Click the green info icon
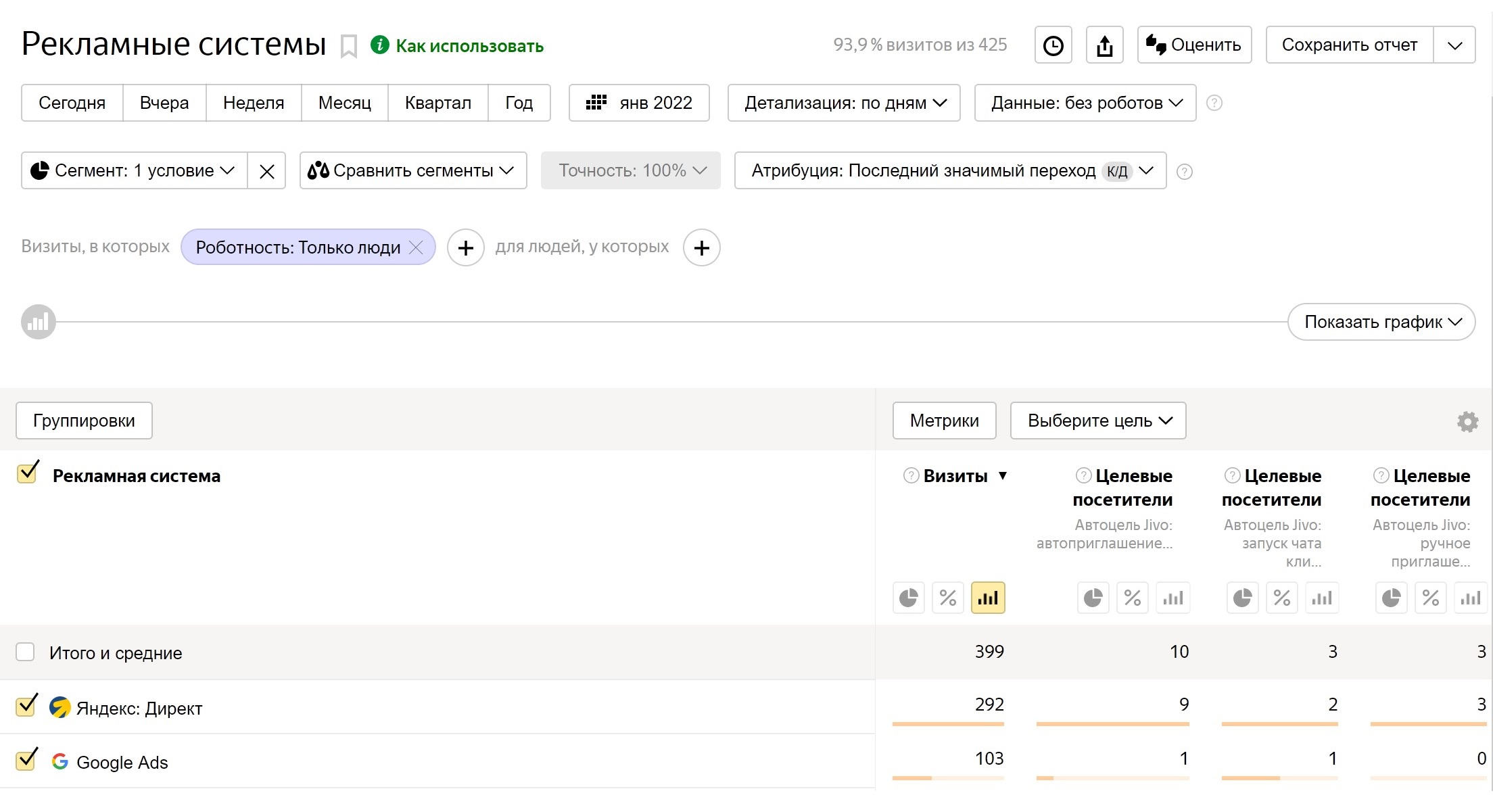 [x=380, y=45]
